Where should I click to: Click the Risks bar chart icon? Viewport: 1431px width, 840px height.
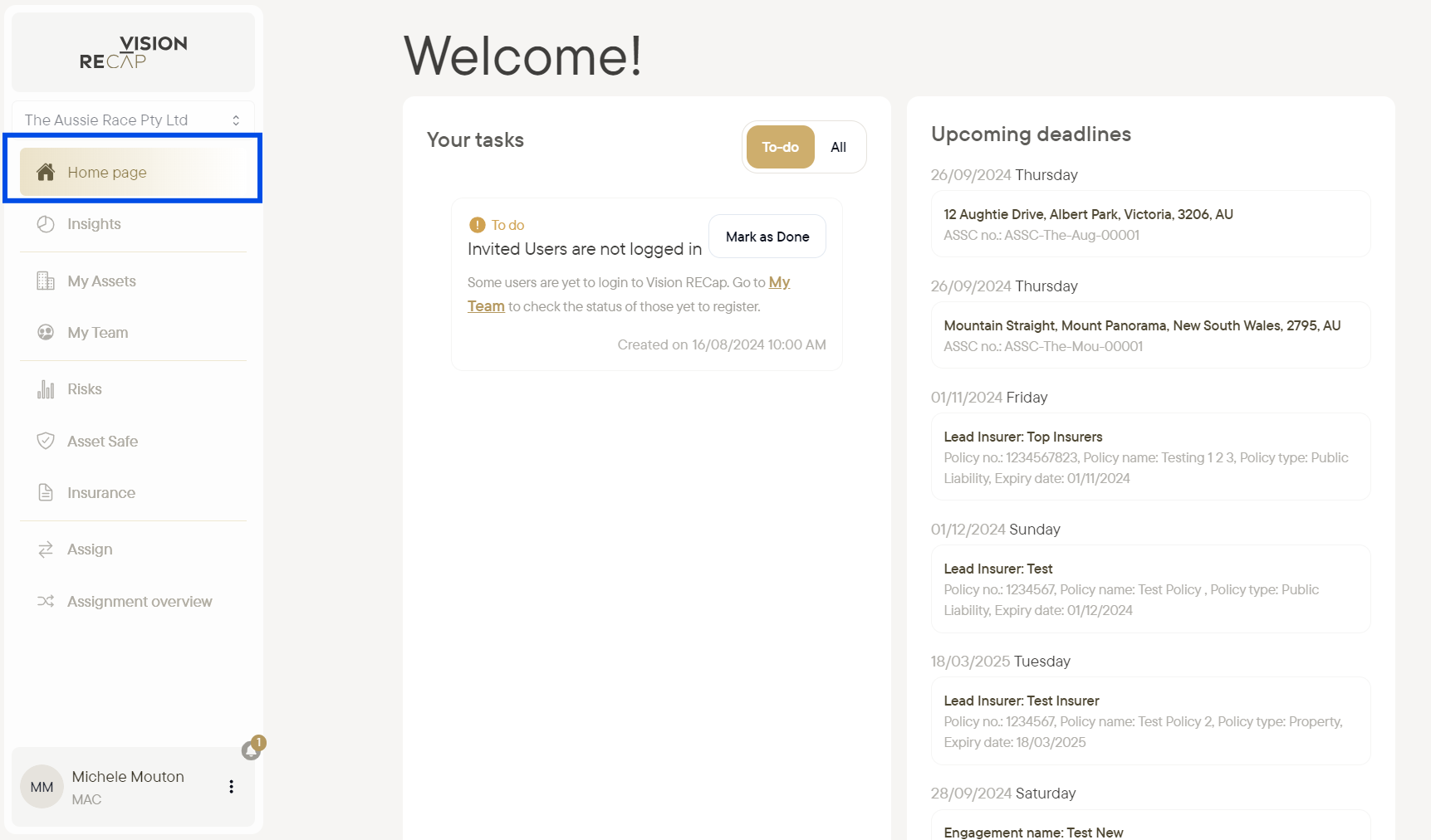(x=46, y=389)
